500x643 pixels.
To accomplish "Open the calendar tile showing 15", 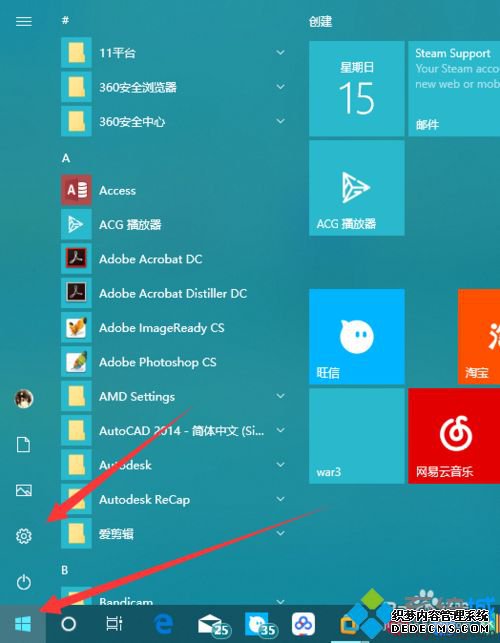I will tap(356, 88).
